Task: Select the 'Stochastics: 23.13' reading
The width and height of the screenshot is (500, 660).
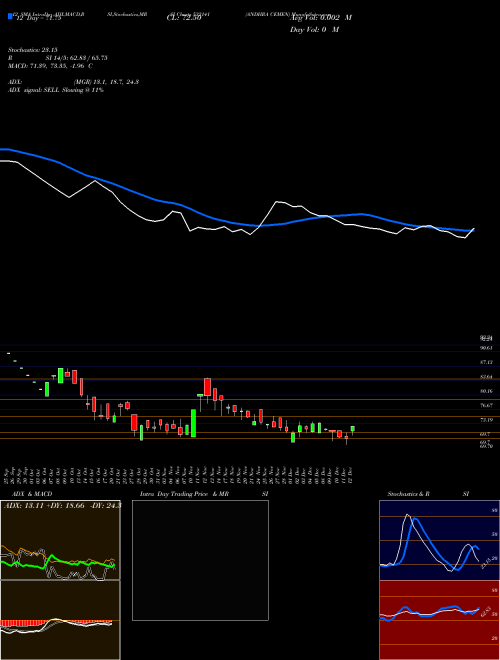Action: coord(32,50)
